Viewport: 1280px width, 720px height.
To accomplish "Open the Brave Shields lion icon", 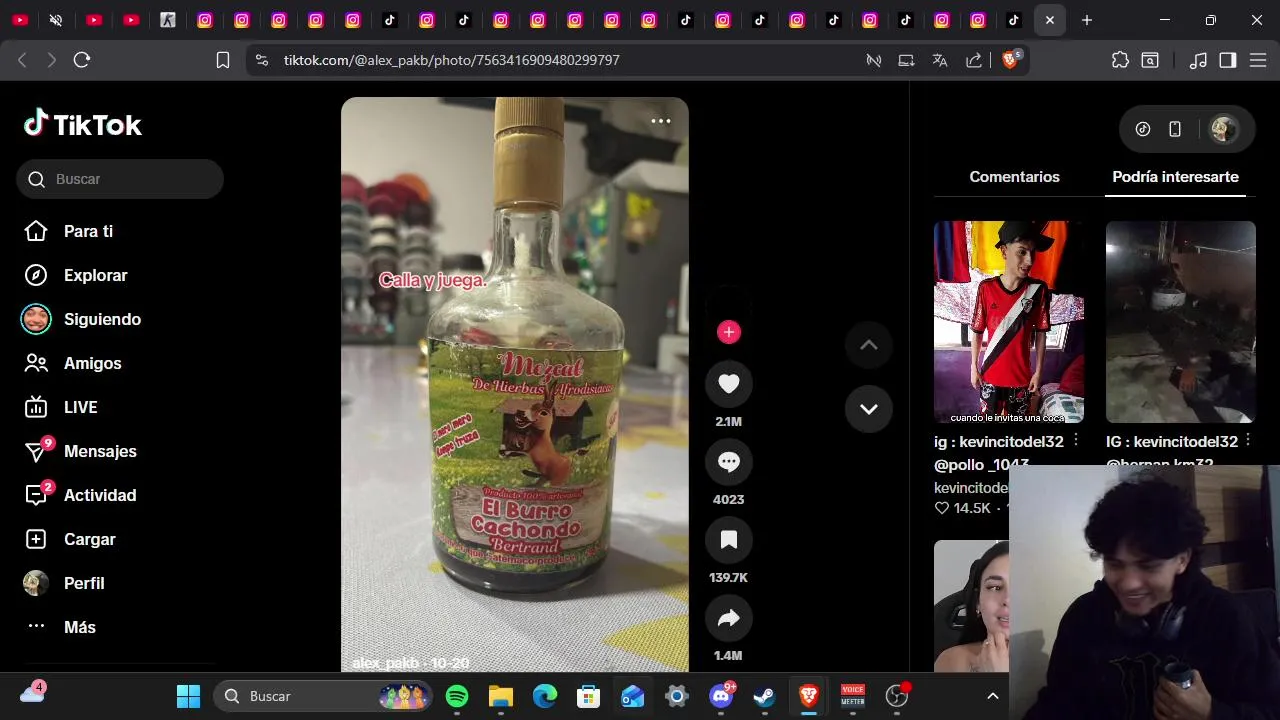I will tap(1010, 60).
